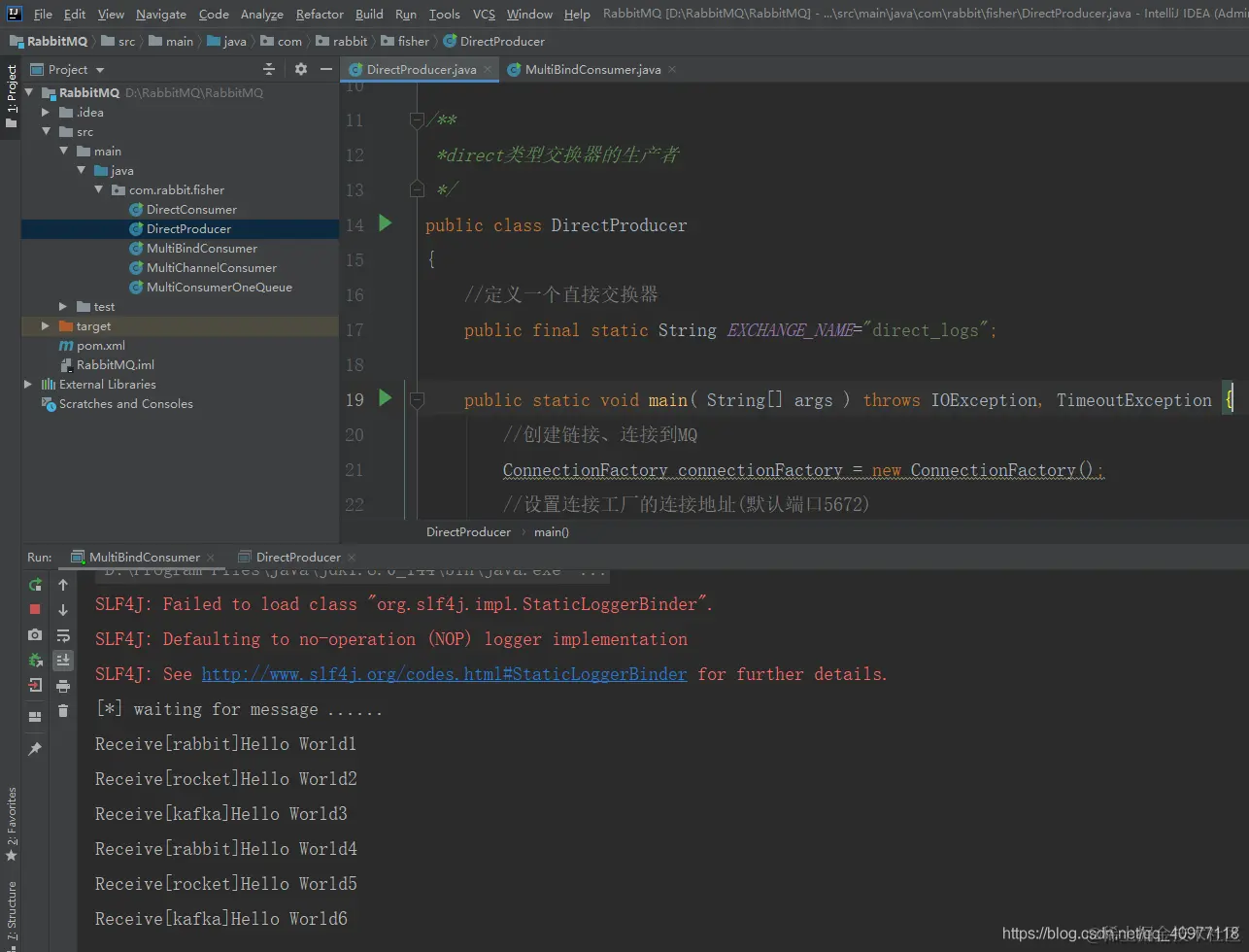Open DirectConsumer class in project tree
The image size is (1249, 952).
coord(191,209)
